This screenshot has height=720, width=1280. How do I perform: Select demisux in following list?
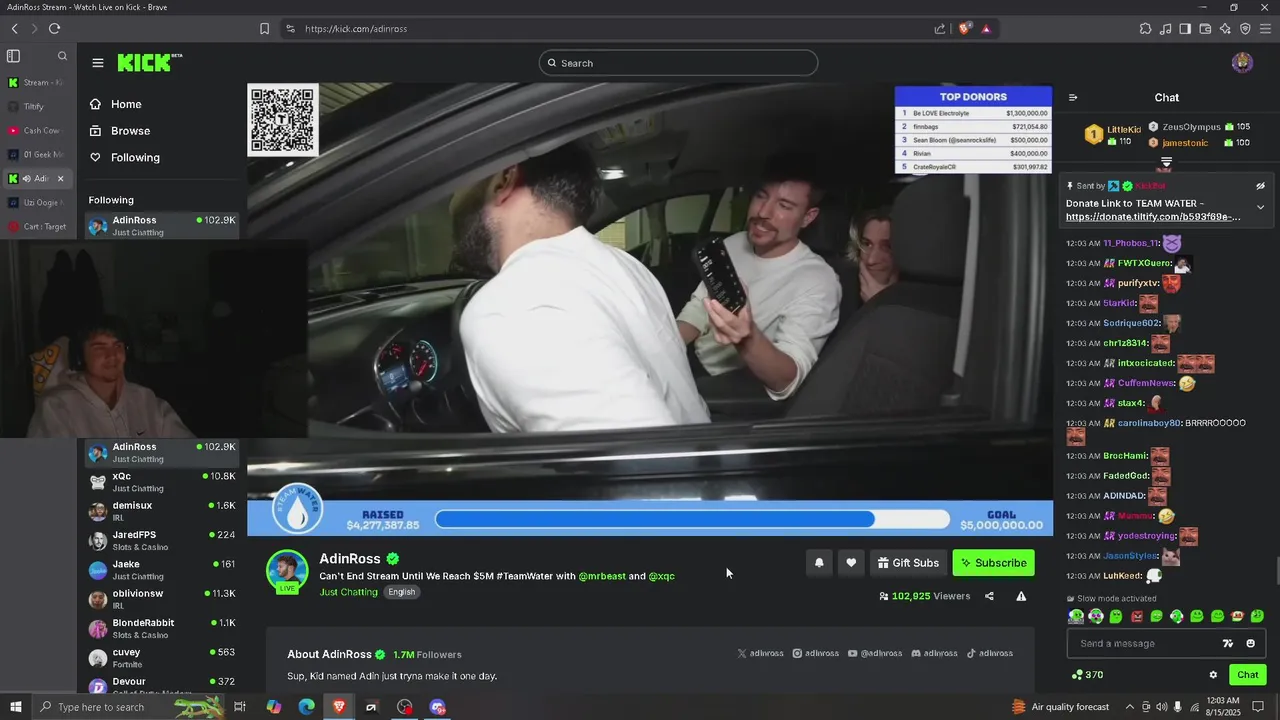pos(162,511)
